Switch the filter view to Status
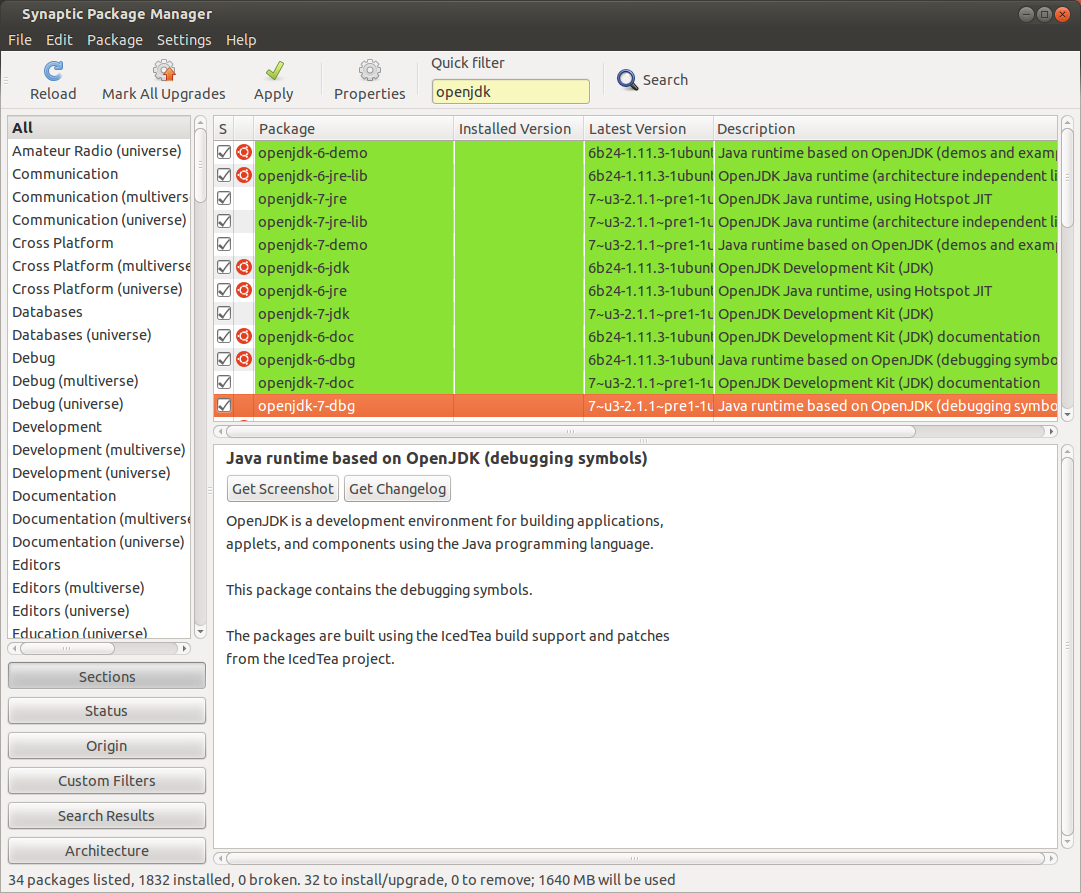1081x893 pixels. (x=107, y=711)
